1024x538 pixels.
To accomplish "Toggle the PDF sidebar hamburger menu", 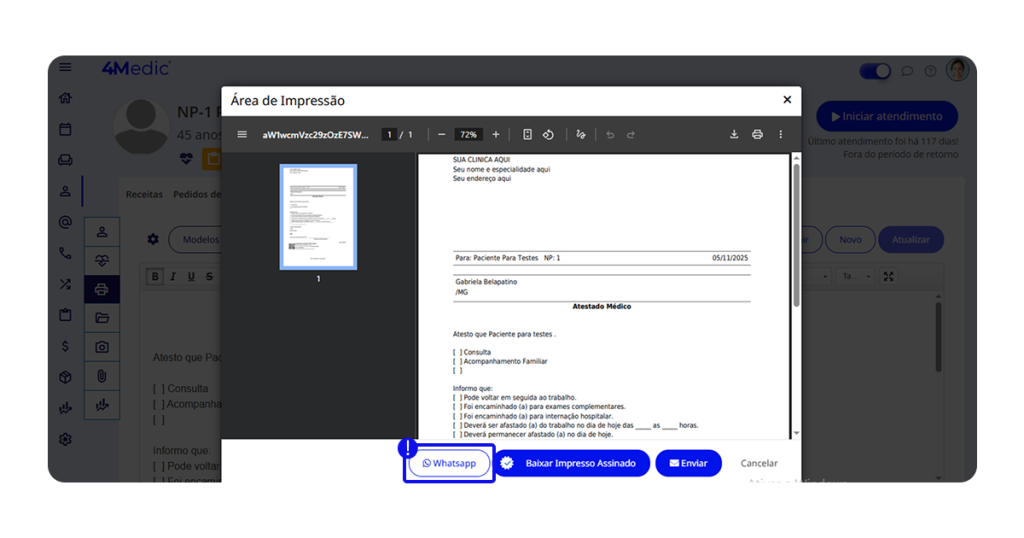I will (241, 135).
